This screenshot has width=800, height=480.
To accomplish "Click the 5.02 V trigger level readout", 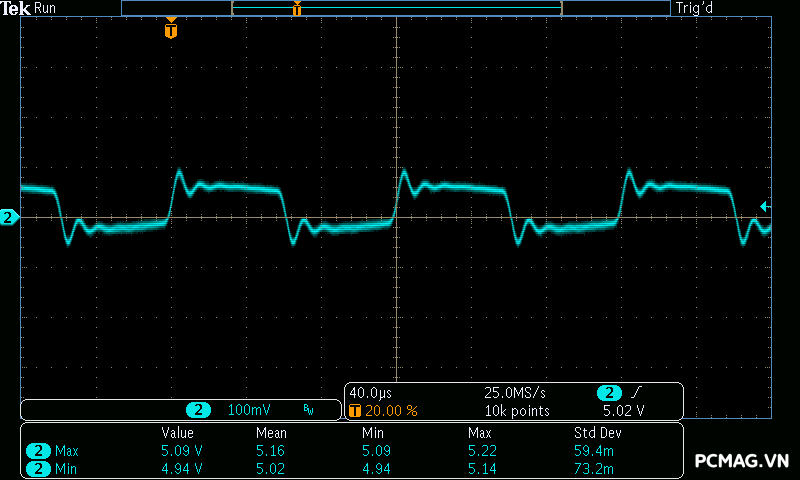I will pyautogui.click(x=623, y=411).
